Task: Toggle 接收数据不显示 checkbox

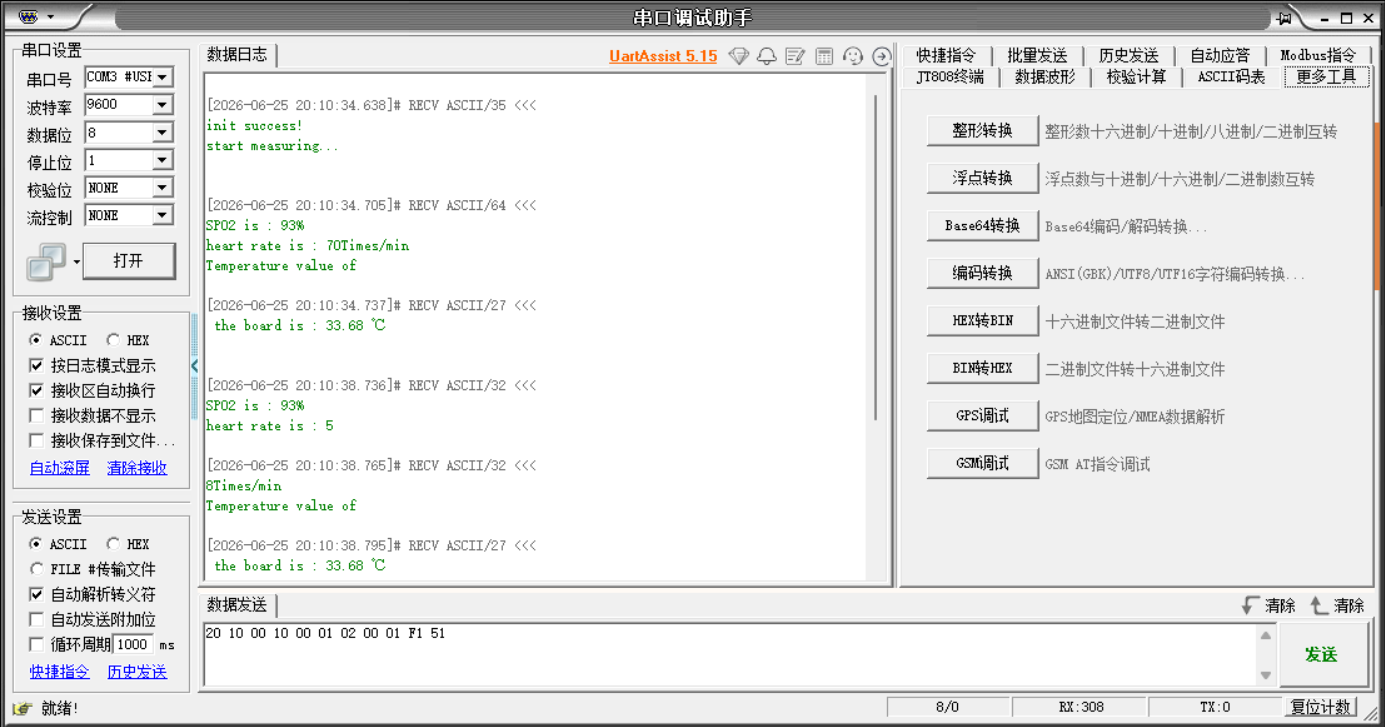Action: pyautogui.click(x=37, y=416)
